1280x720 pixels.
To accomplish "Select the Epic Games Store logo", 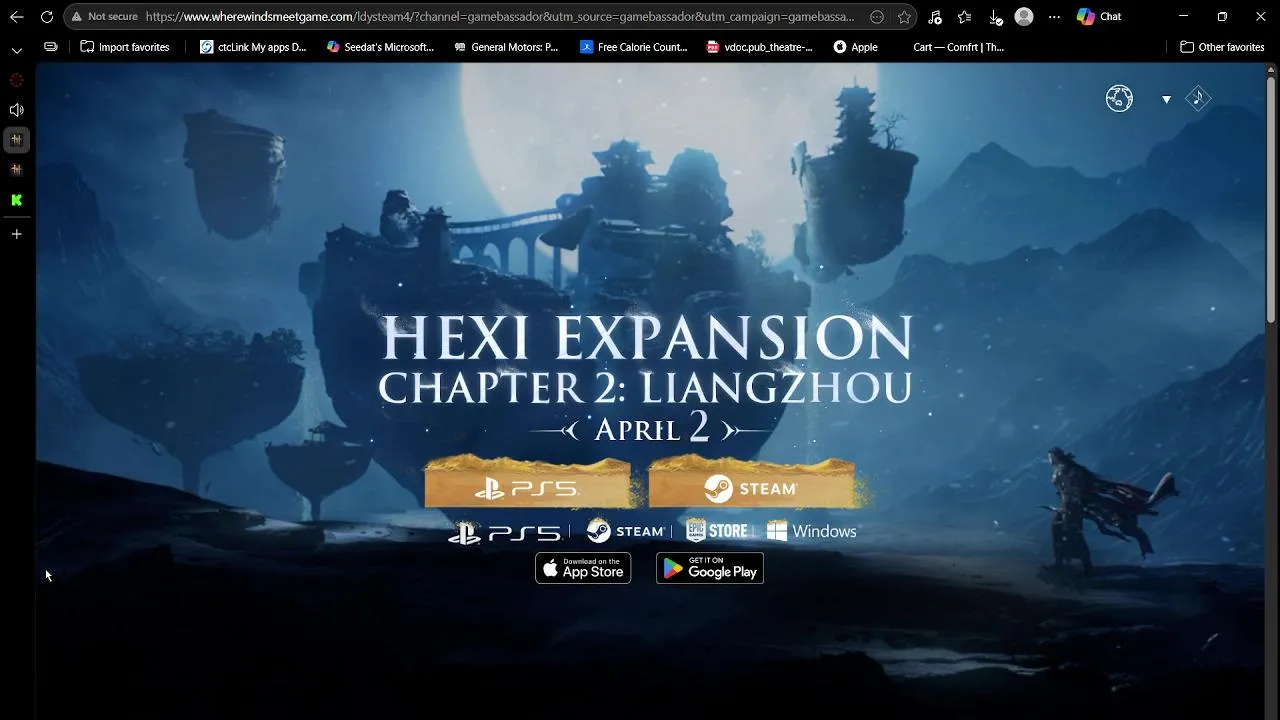I will (717, 531).
